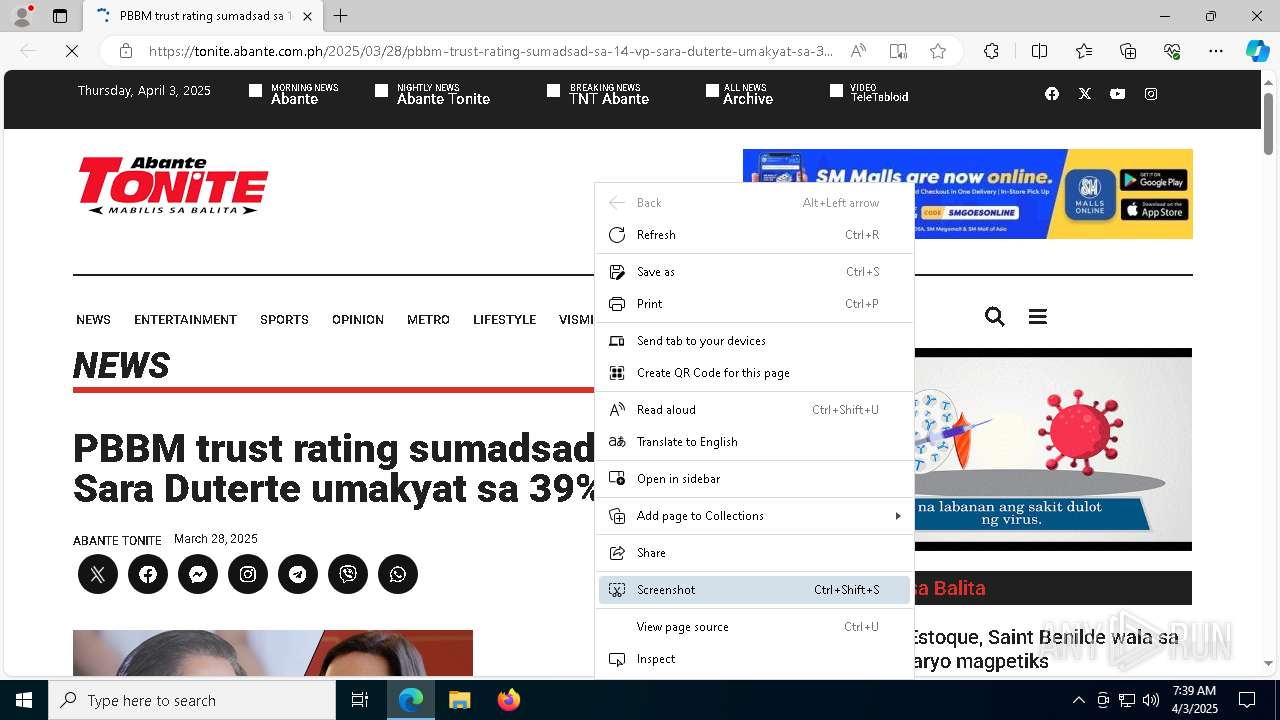Open Abante YouTube channel in header
This screenshot has width=1280, height=720.
coord(1118,94)
